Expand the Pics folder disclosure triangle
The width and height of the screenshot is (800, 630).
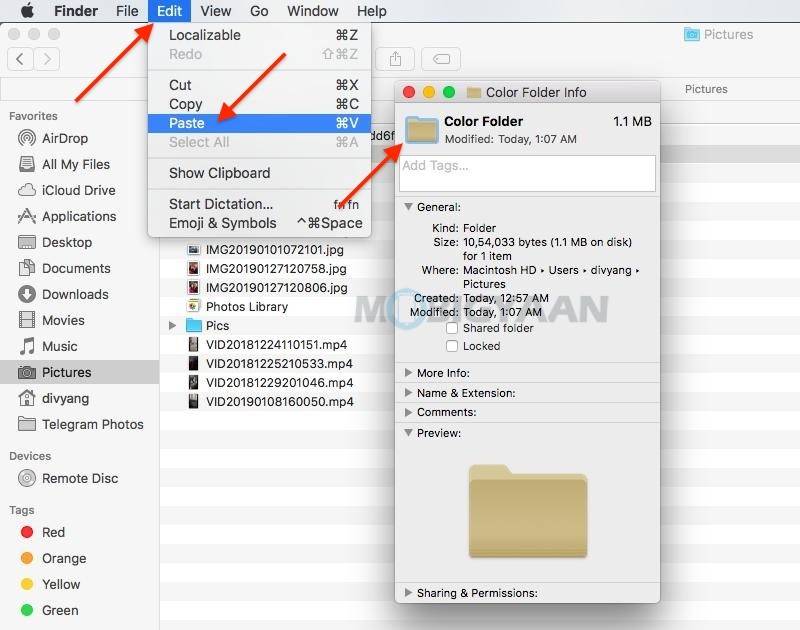pyautogui.click(x=173, y=326)
